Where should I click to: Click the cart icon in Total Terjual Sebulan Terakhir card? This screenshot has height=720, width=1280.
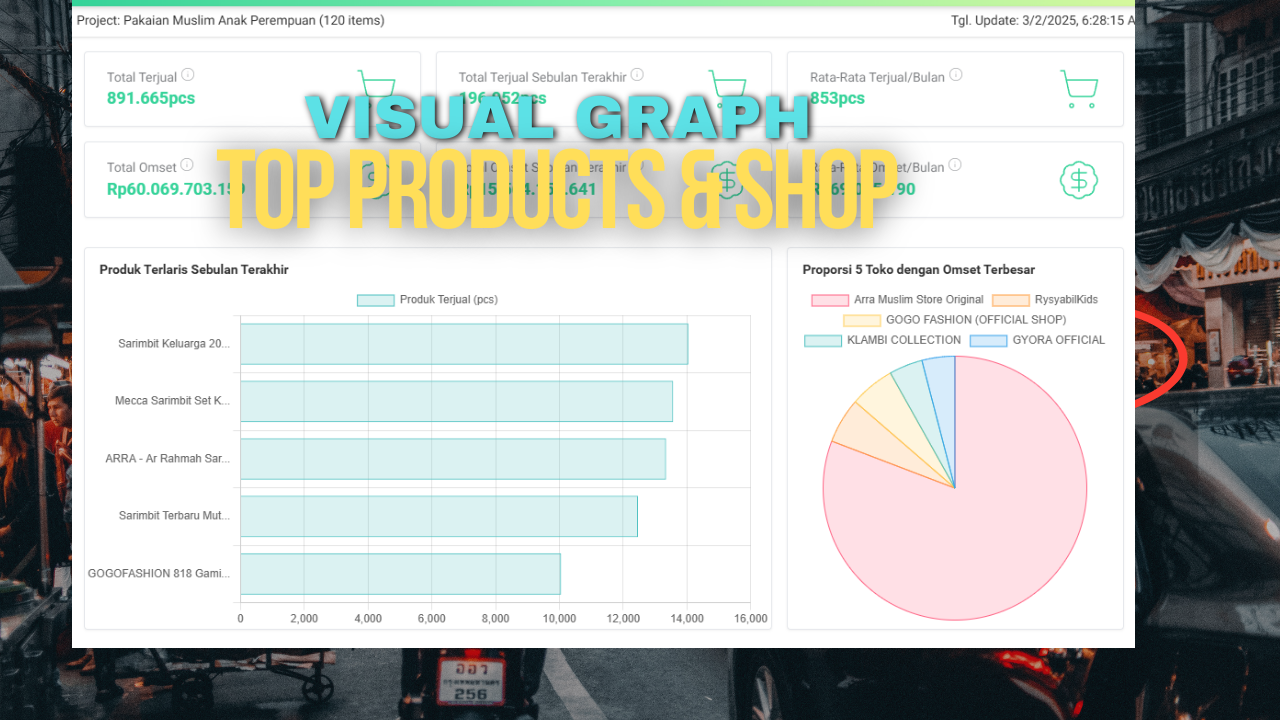[727, 88]
